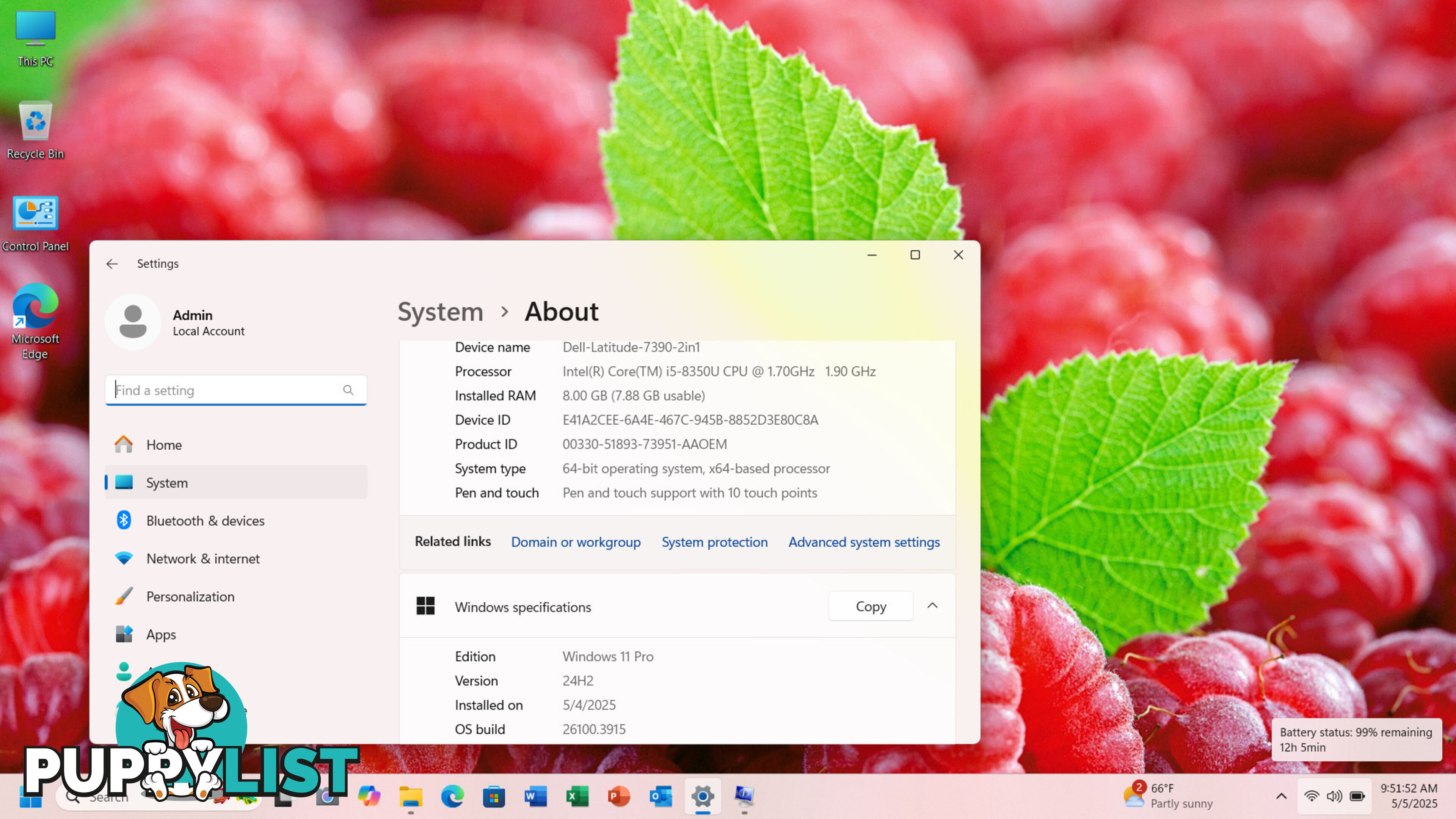
Task: Click device name Dell-Latitude-7390-2in1
Action: 631,347
